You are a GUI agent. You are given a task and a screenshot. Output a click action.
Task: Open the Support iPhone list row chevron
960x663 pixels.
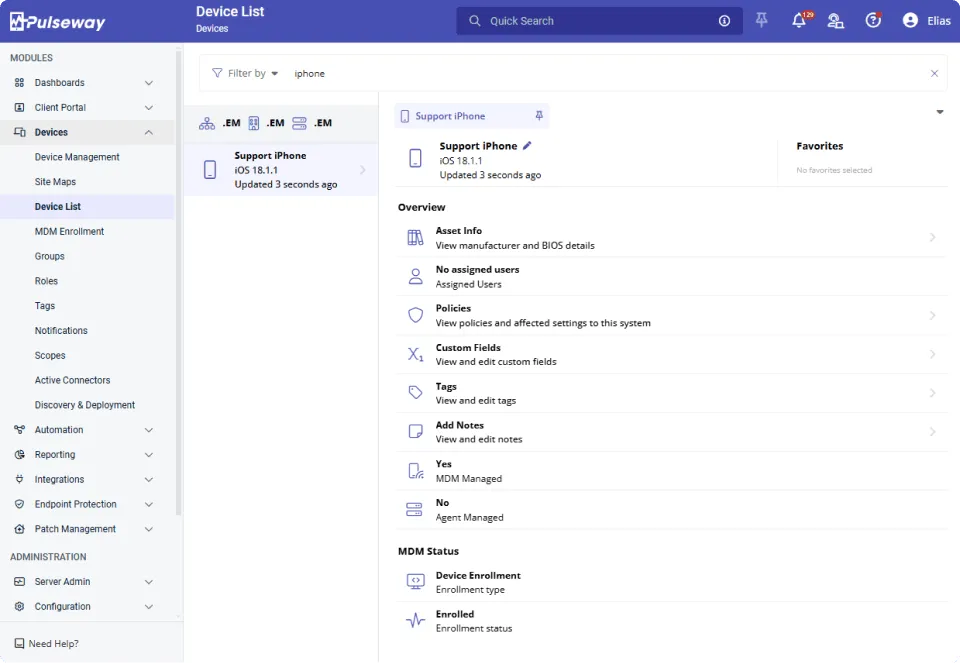tap(362, 170)
